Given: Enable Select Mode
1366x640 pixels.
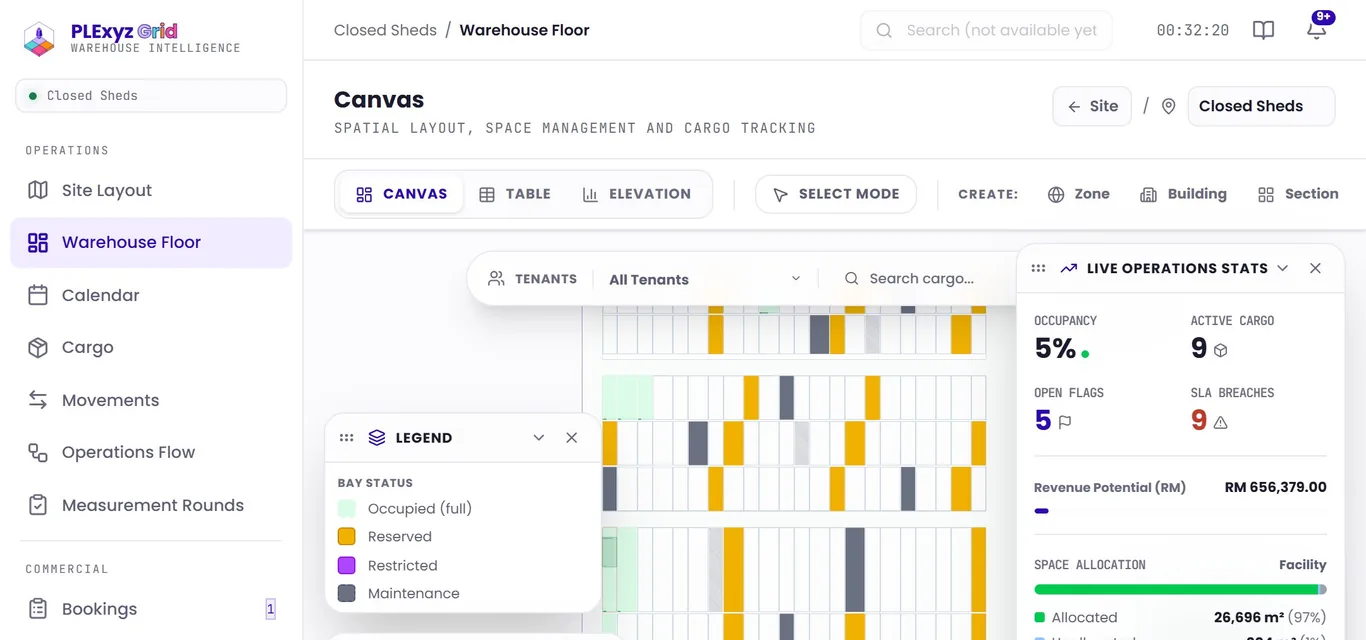Looking at the screenshot, I should coord(836,194).
